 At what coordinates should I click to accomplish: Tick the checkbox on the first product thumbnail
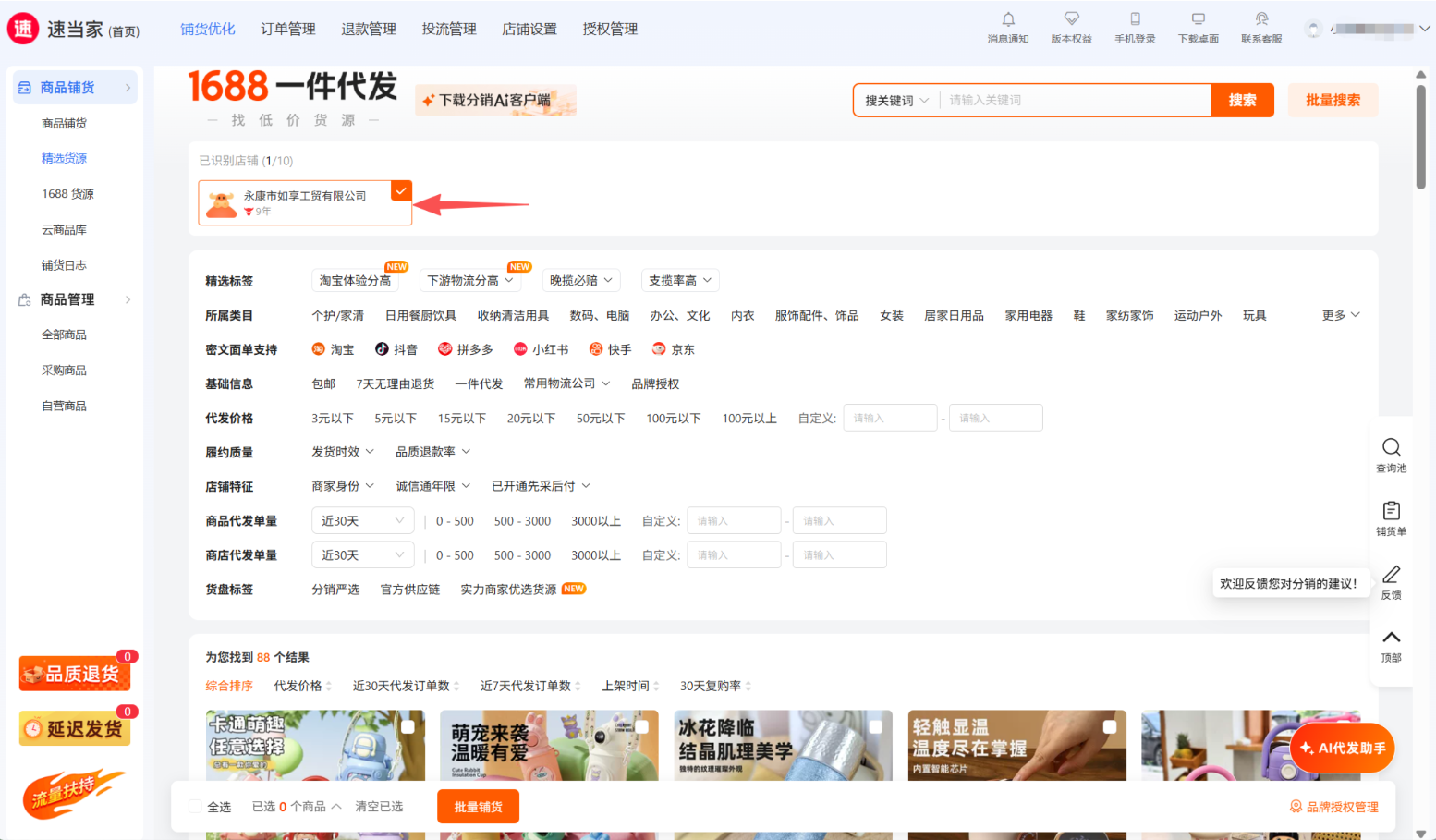(408, 726)
